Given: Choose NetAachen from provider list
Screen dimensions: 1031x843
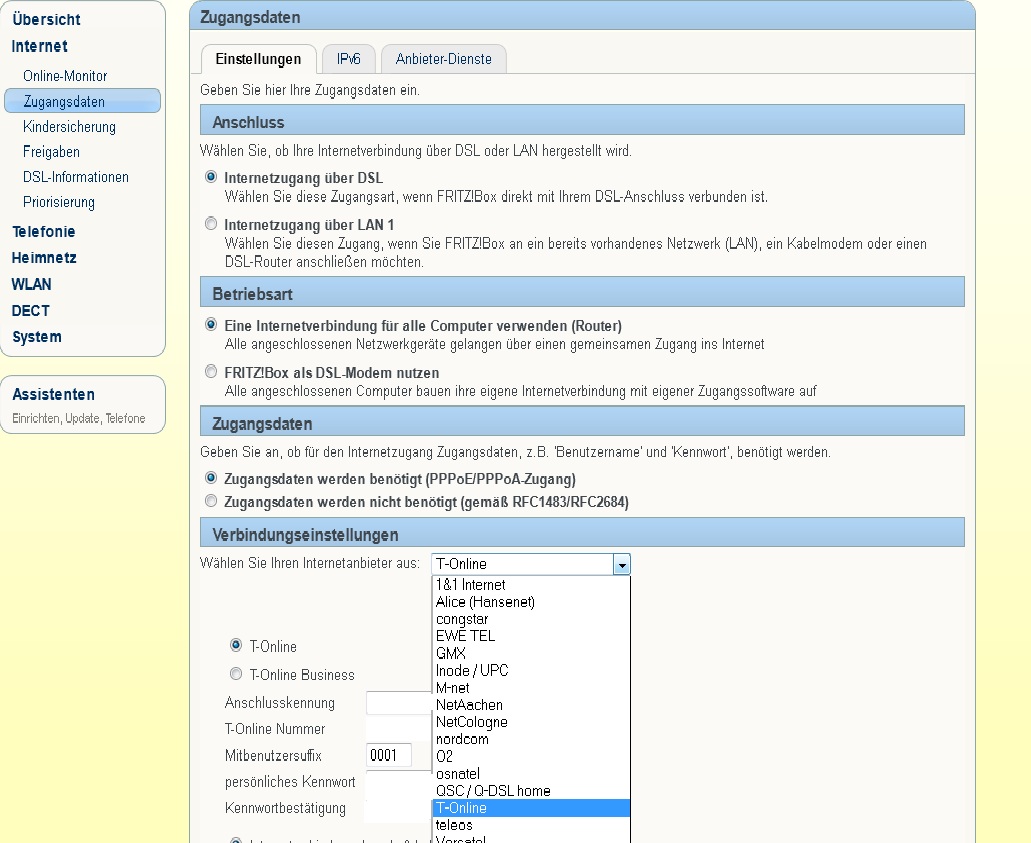Looking at the screenshot, I should [x=531, y=705].
